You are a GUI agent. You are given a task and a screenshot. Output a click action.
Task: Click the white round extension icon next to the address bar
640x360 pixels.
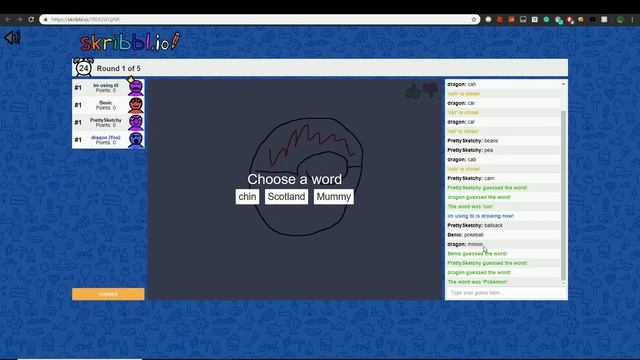coord(488,19)
